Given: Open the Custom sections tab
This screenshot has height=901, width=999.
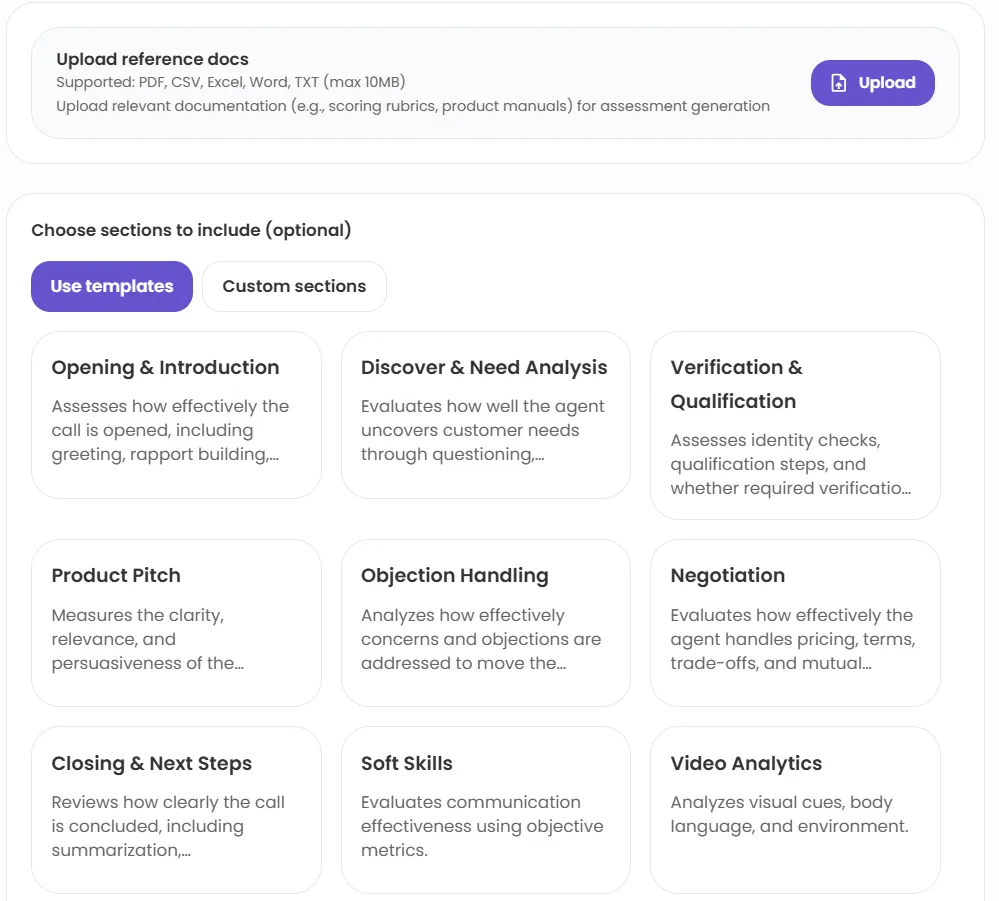Looking at the screenshot, I should point(294,286).
